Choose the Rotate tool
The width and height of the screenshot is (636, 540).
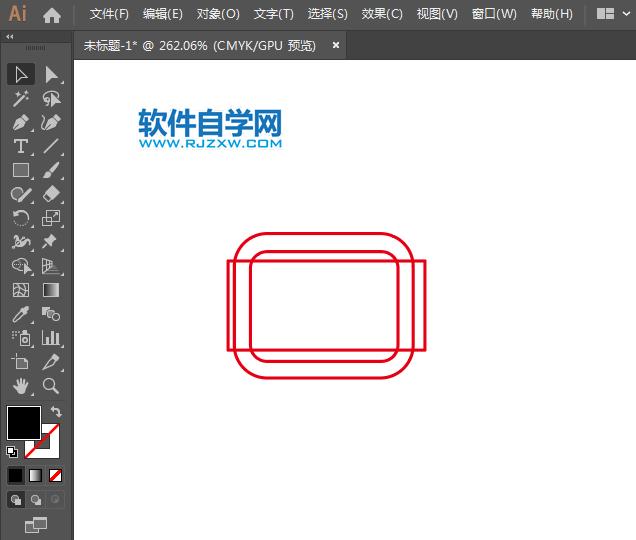click(x=21, y=218)
